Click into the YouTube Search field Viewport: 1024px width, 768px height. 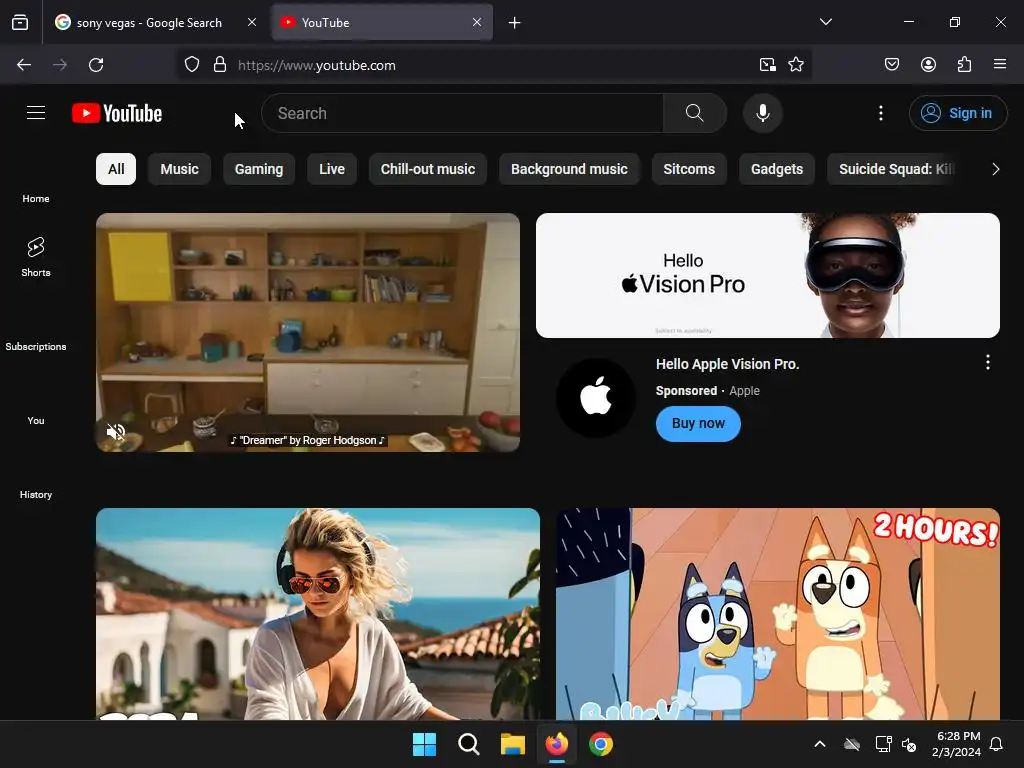[462, 113]
